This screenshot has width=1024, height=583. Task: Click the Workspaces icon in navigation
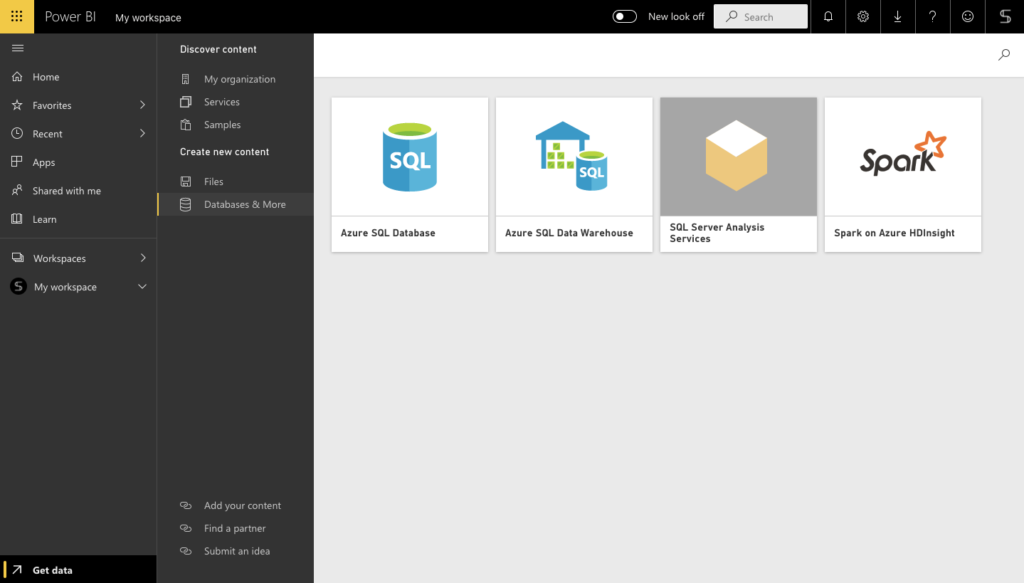[18, 259]
